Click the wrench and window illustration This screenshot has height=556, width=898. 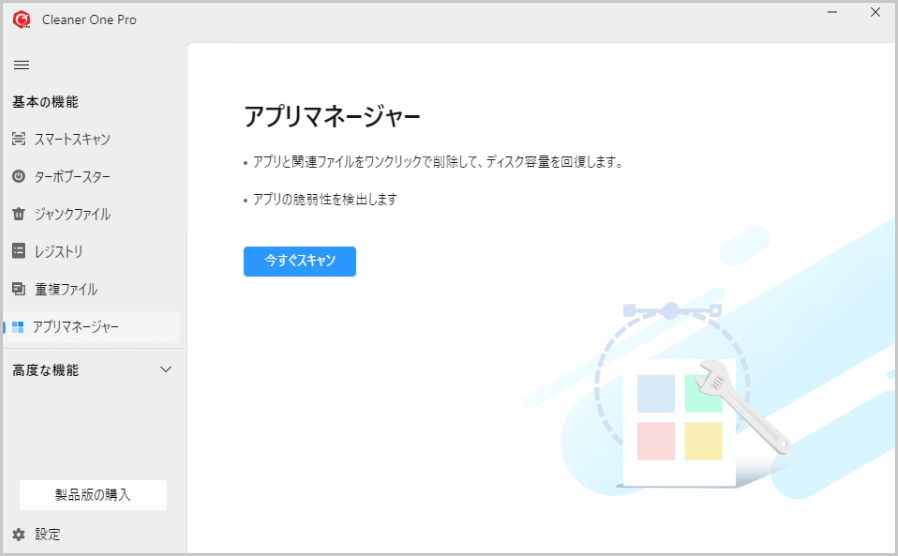(690, 410)
